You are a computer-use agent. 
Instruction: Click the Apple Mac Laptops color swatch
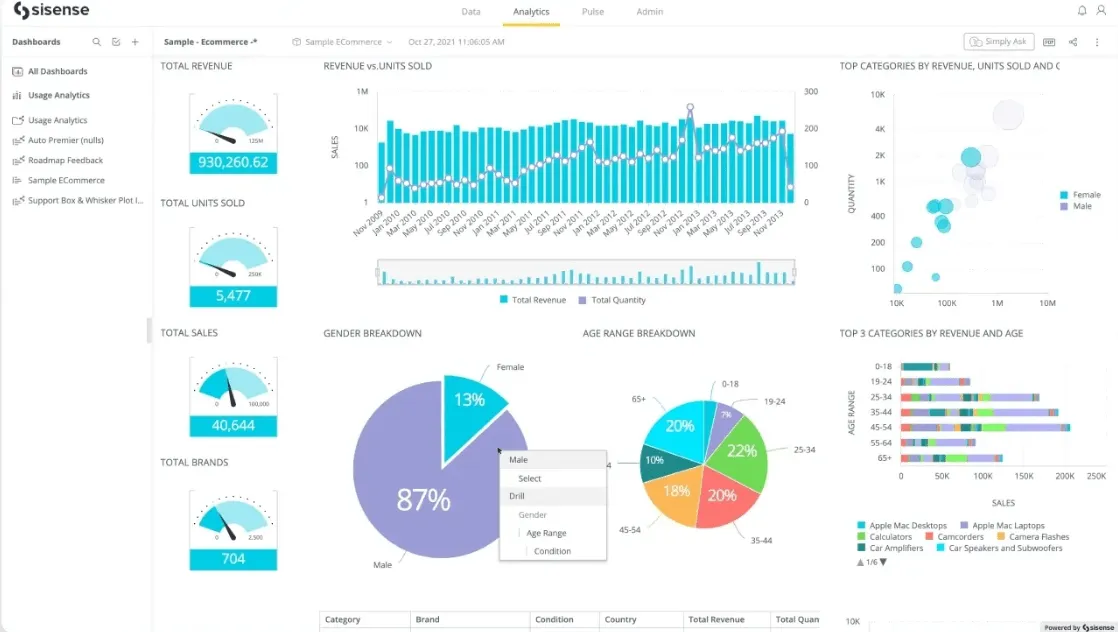coord(964,525)
